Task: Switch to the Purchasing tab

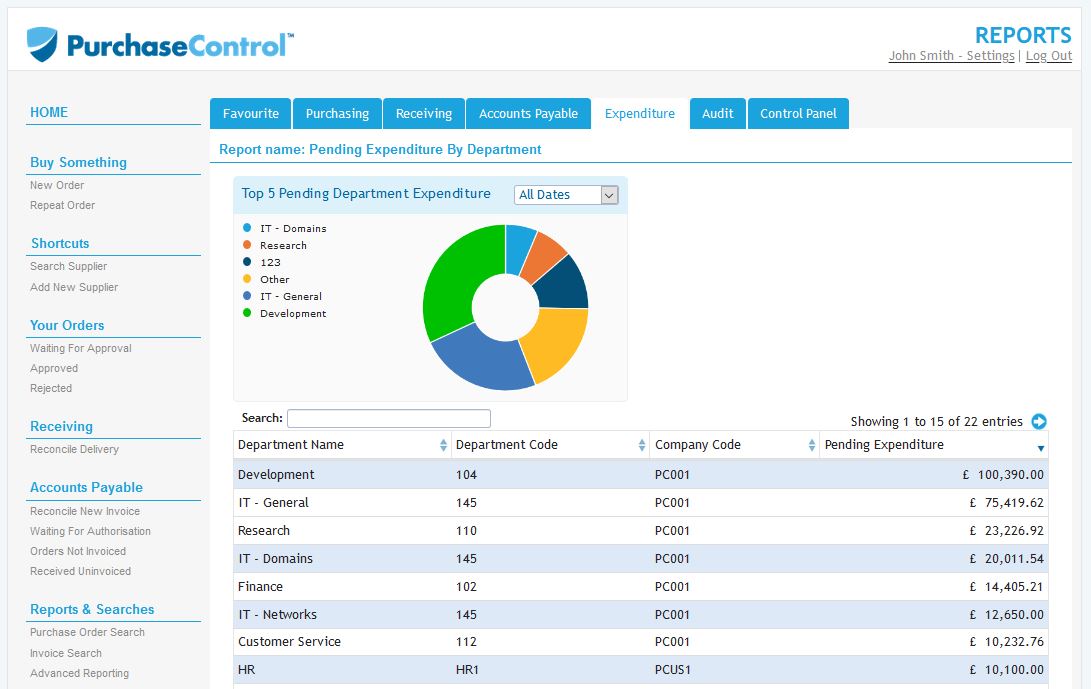Action: tap(337, 114)
